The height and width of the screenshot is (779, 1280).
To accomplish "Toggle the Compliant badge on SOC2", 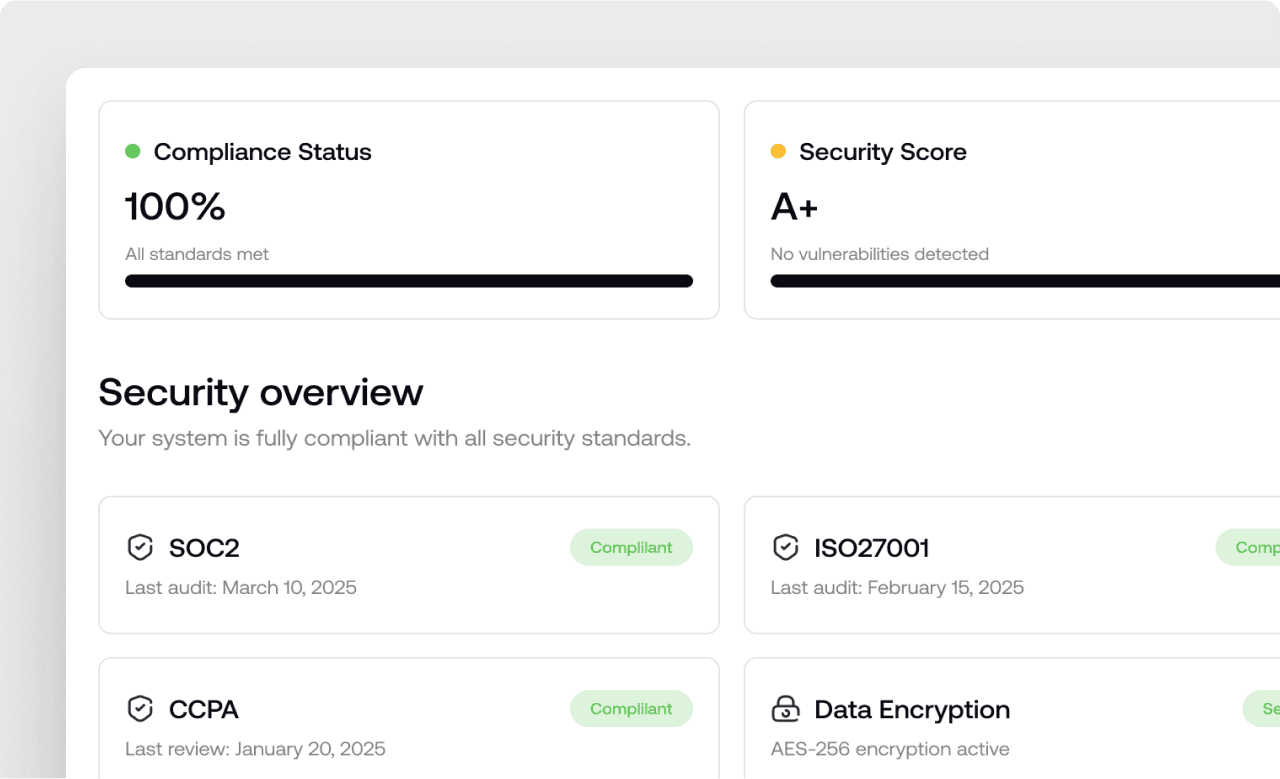I will pyautogui.click(x=631, y=547).
